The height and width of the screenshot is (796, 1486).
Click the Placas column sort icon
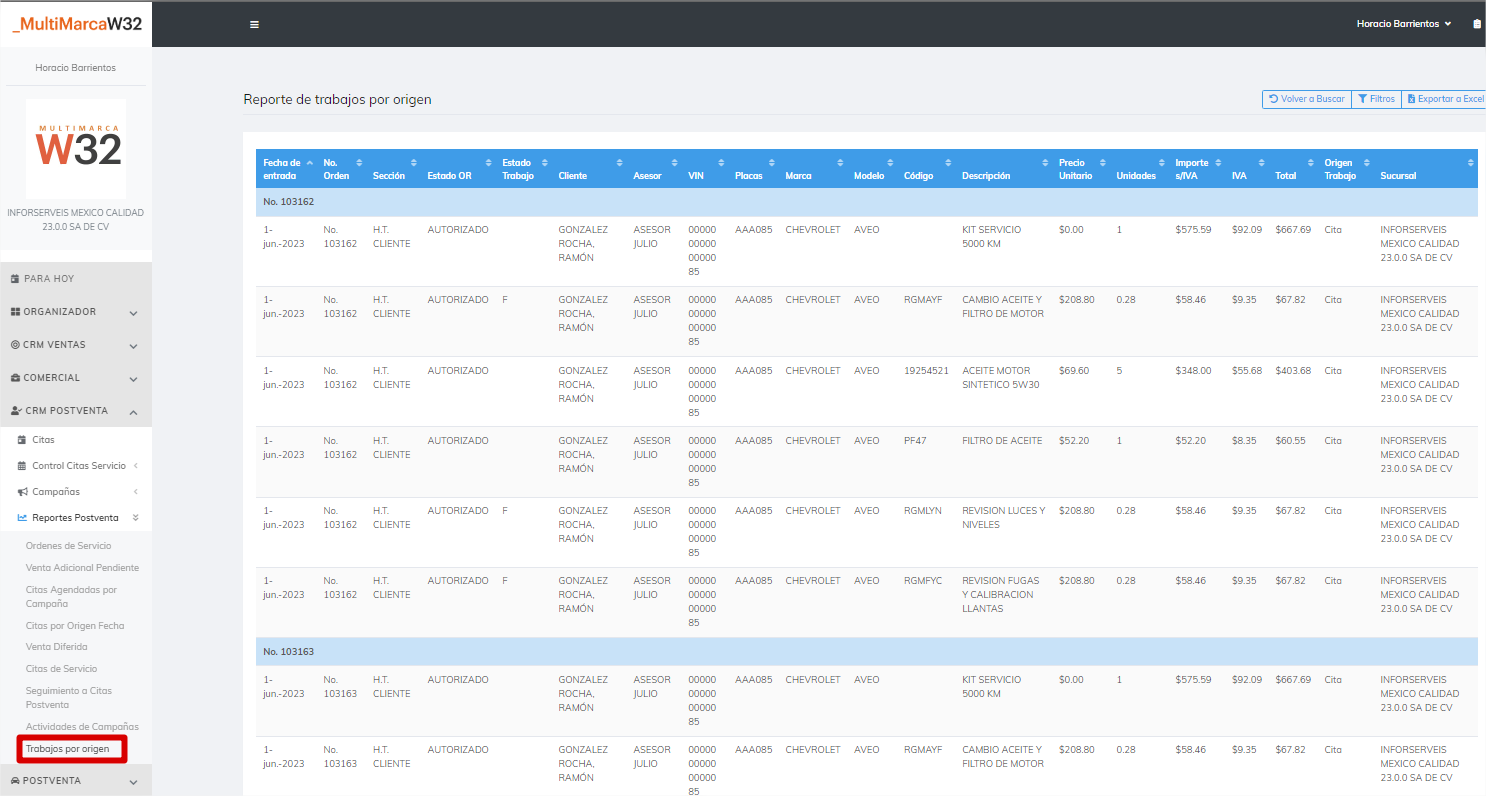(x=772, y=163)
